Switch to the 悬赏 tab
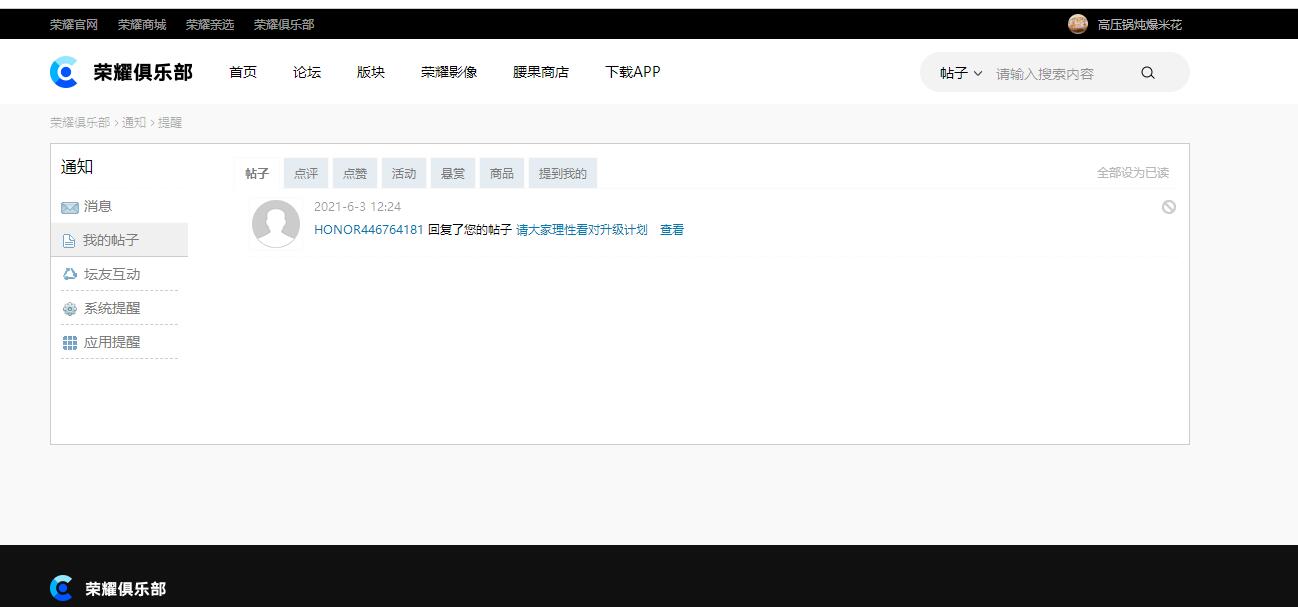Viewport: 1298px width, 607px height. [453, 173]
